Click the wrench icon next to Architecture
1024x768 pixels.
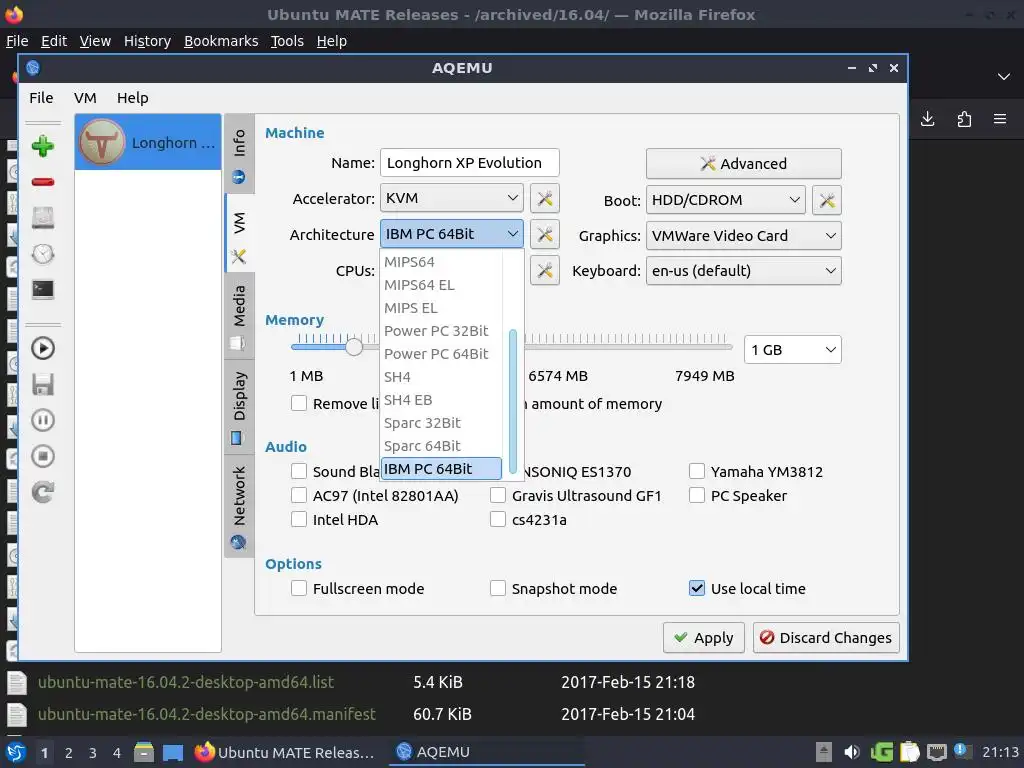(545, 234)
